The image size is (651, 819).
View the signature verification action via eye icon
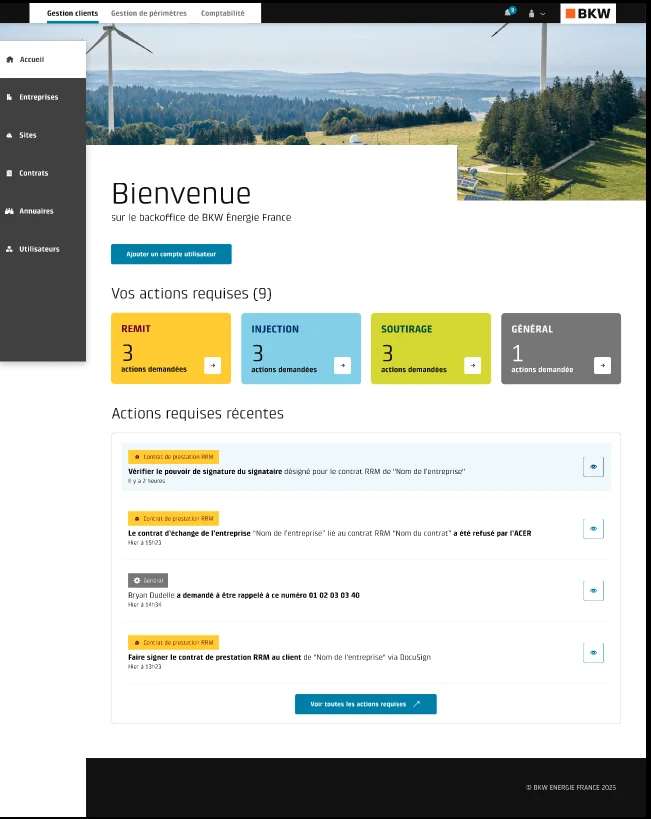[x=594, y=467]
